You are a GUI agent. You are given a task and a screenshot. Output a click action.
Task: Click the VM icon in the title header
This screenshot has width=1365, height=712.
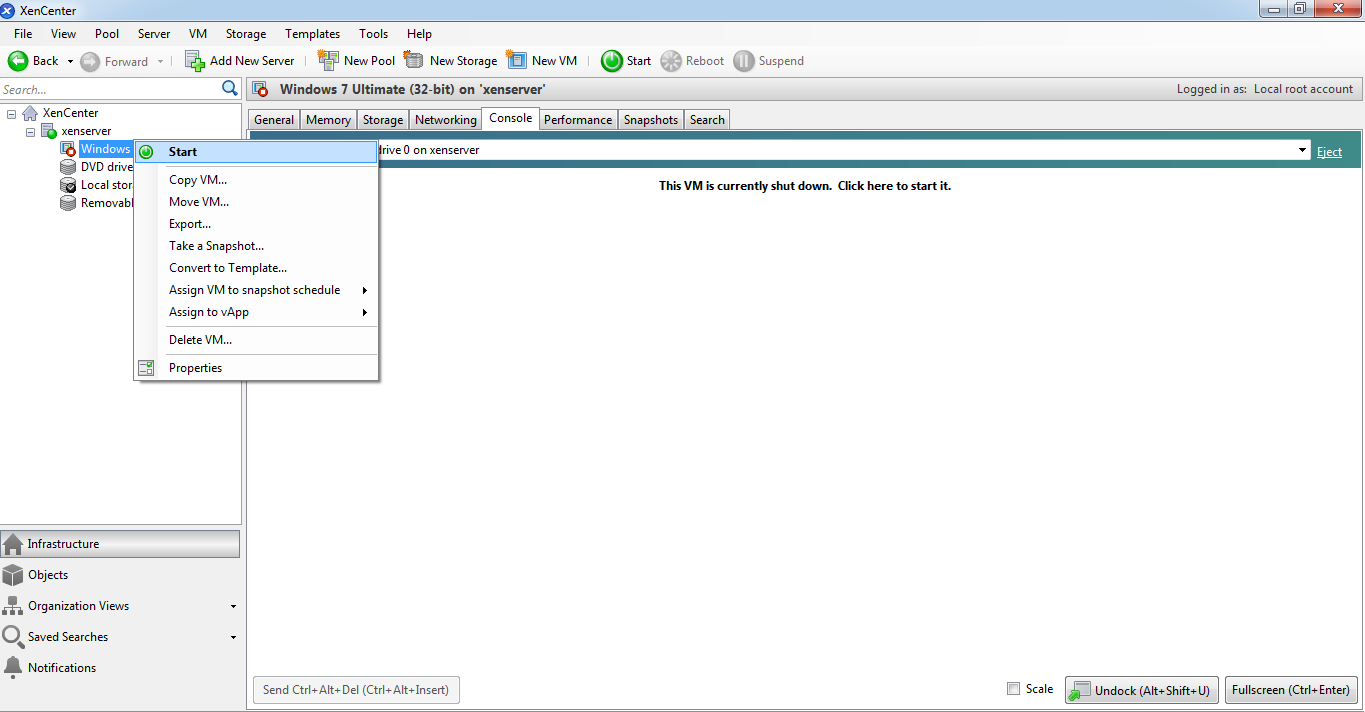[261, 90]
